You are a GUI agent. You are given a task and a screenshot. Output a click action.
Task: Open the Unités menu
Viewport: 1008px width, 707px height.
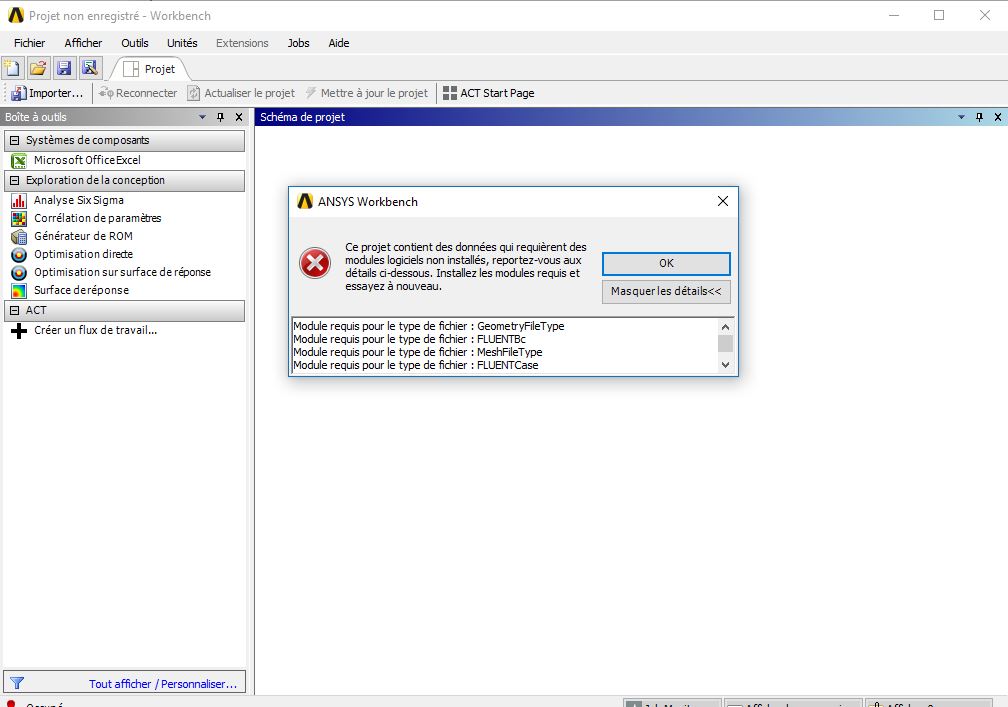[x=182, y=43]
